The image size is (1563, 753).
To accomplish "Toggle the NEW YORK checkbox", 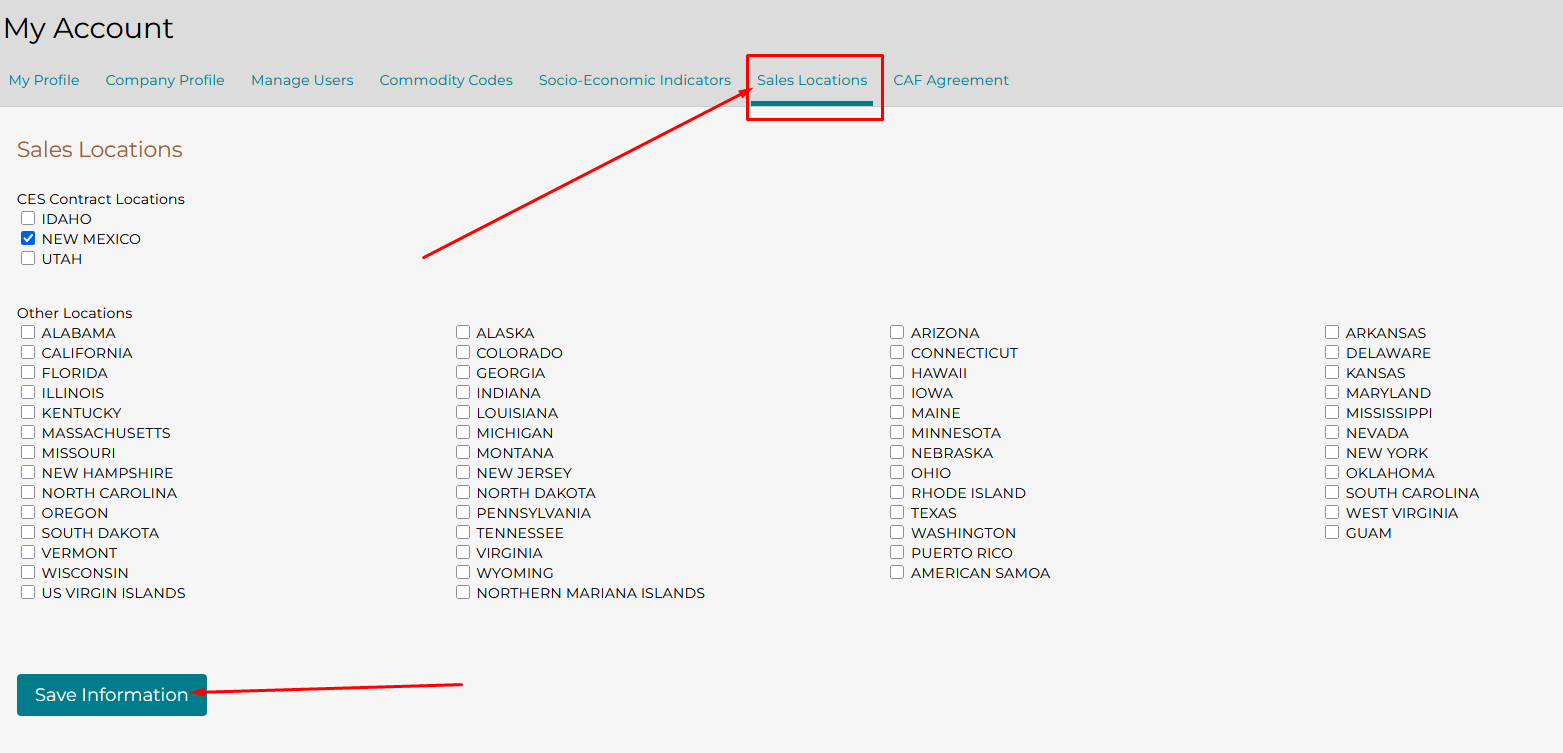I will 1332,452.
